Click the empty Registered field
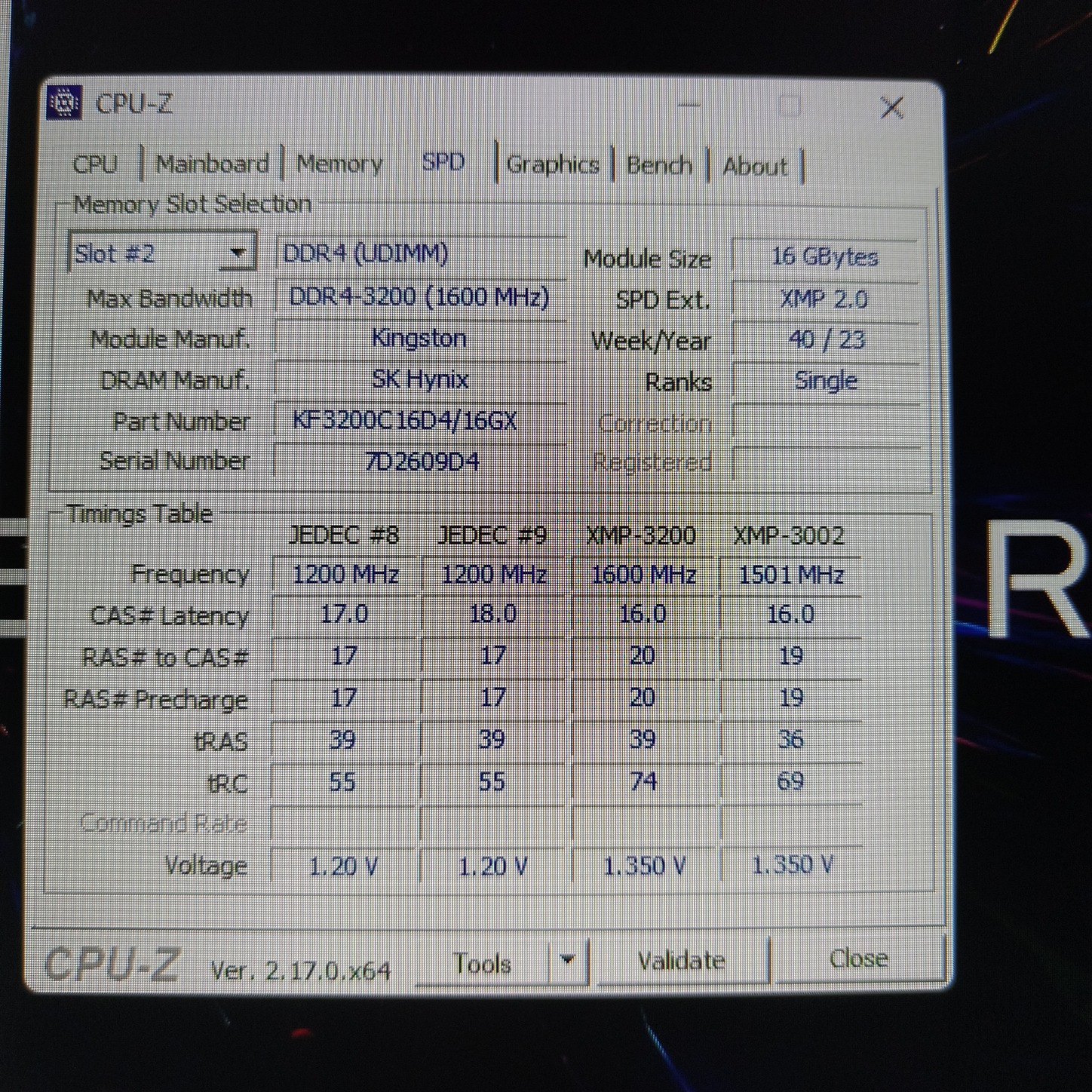Screen dimensions: 1092x1092 click(x=827, y=462)
